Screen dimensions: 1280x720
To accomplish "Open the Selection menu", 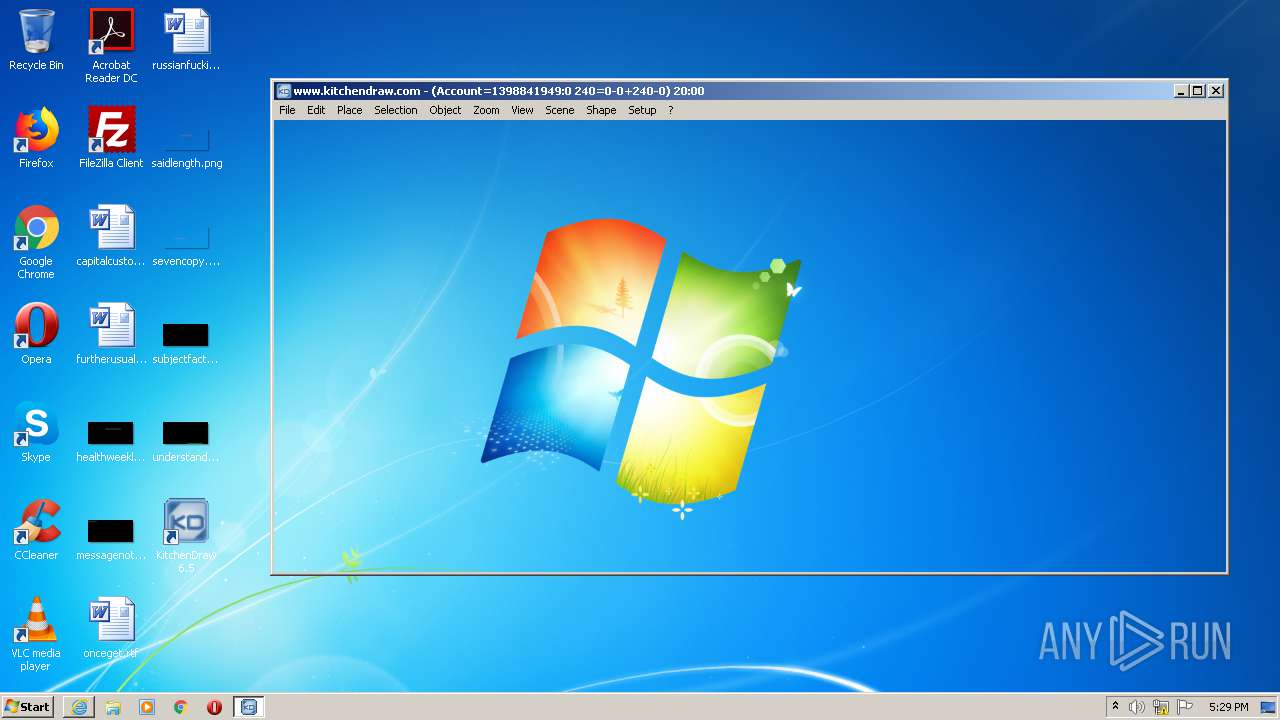I will point(396,110).
